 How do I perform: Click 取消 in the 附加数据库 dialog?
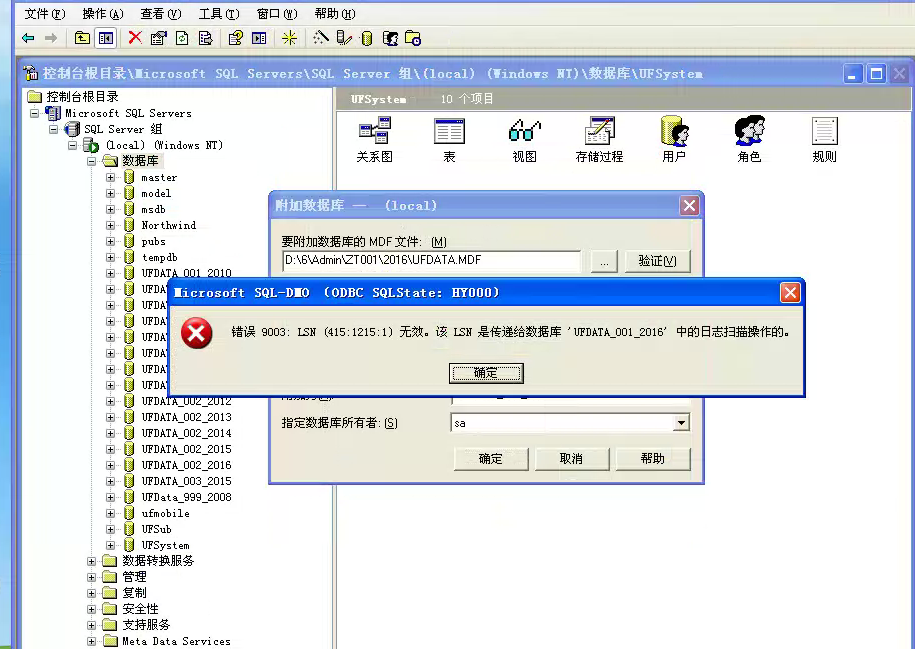click(572, 459)
